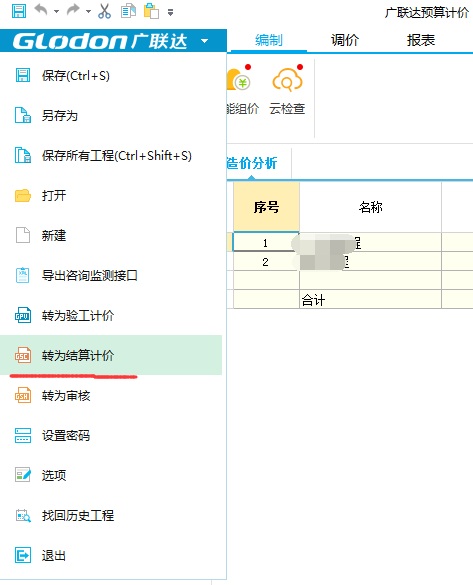This screenshot has height=585, width=473.
Task: Select 保存(Ctrl+S) menu entry
Action: point(111,75)
